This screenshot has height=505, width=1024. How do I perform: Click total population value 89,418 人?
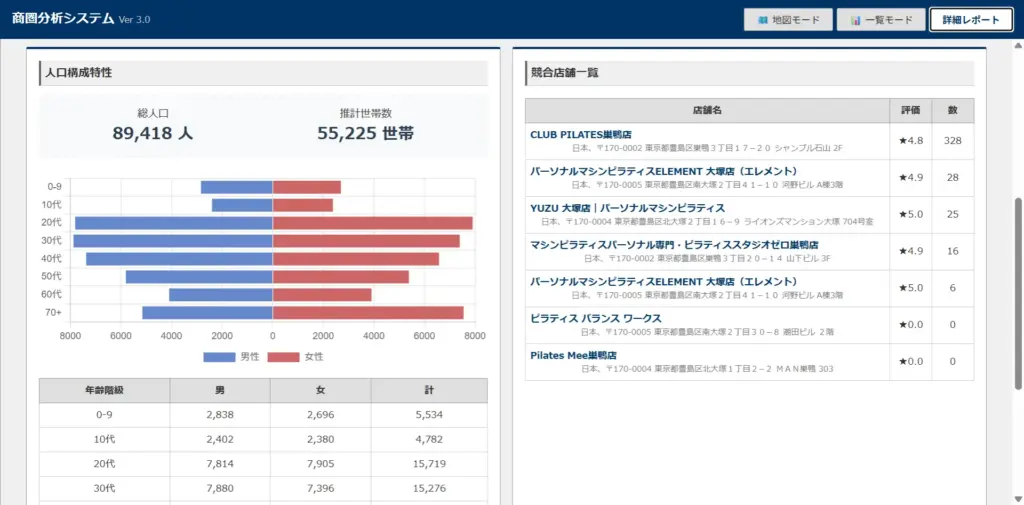[153, 133]
